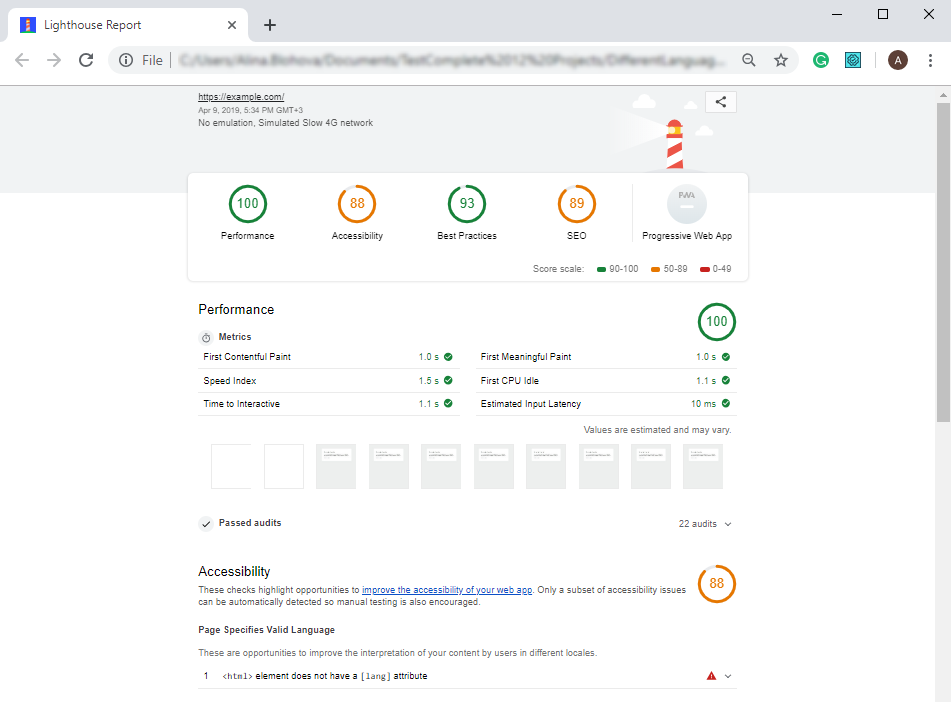
Task: Click the Time to Interactive green check
Action: click(448, 403)
